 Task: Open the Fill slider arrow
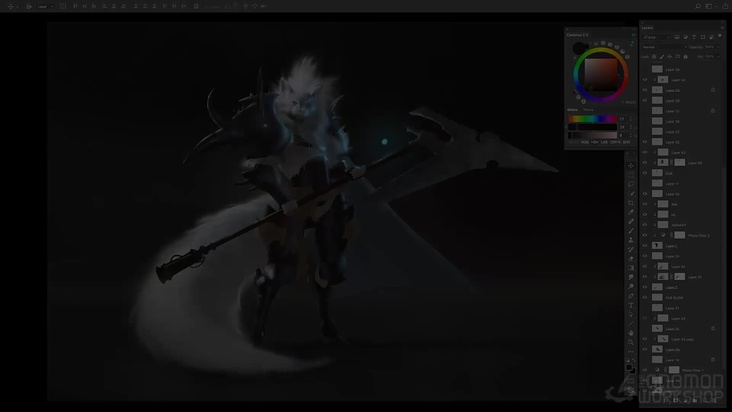718,56
